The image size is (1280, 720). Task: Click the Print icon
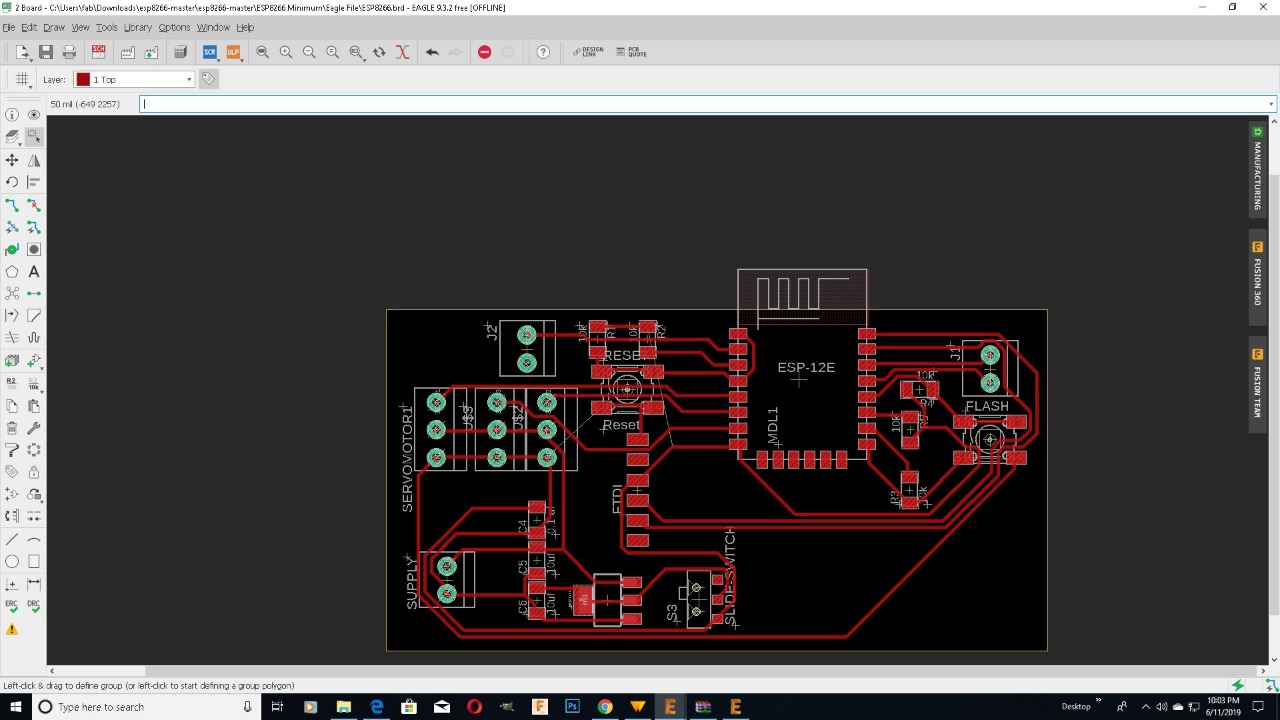click(69, 52)
